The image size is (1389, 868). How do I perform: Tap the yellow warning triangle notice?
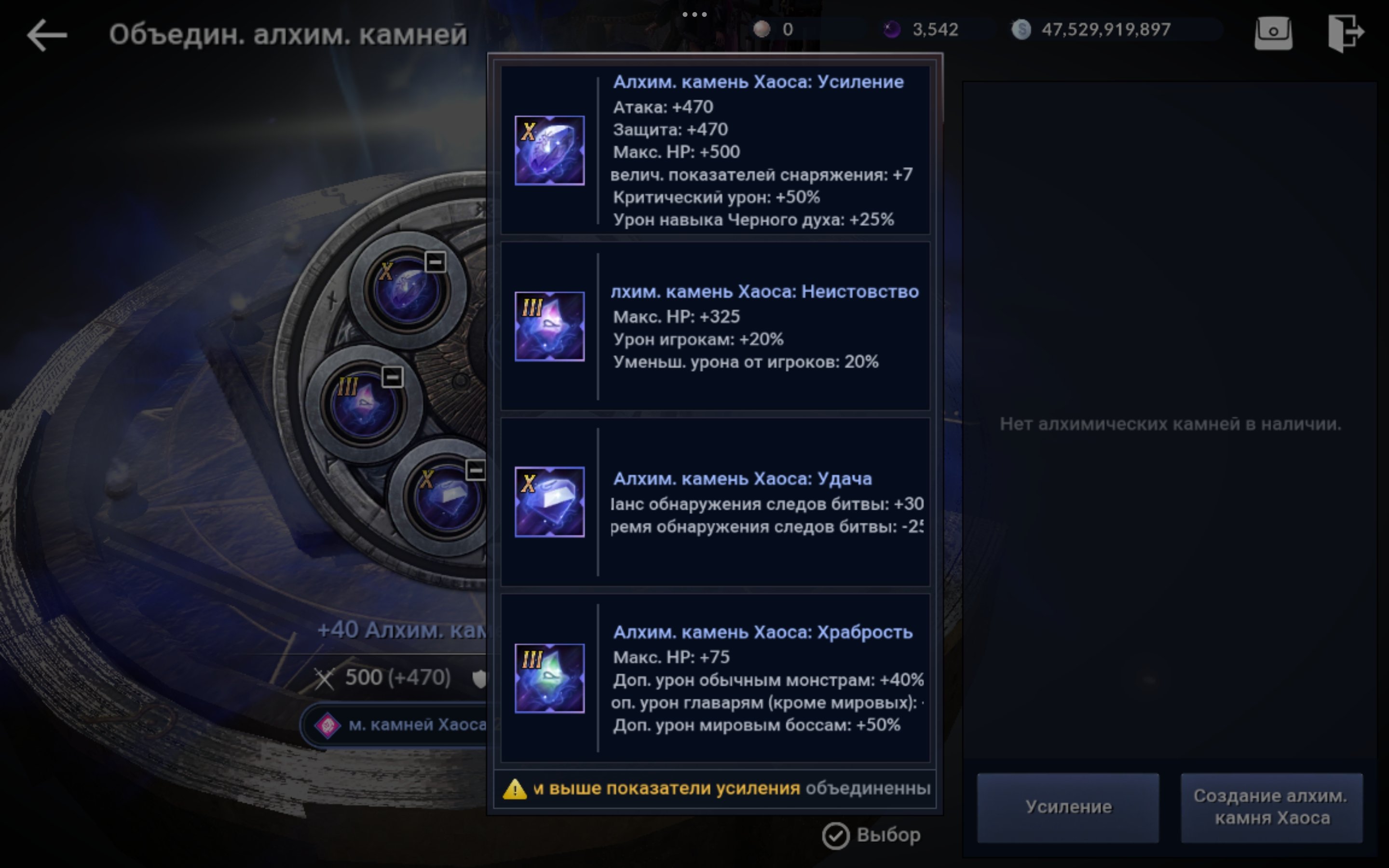pos(514,789)
